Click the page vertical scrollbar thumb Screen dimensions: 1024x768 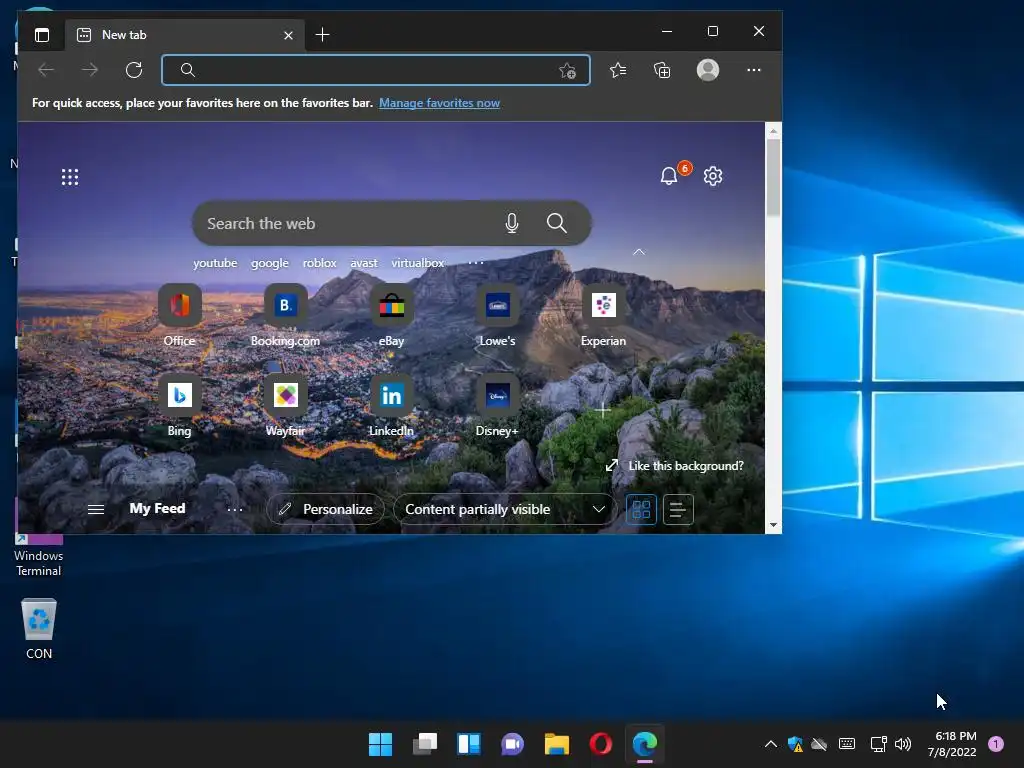pos(773,178)
